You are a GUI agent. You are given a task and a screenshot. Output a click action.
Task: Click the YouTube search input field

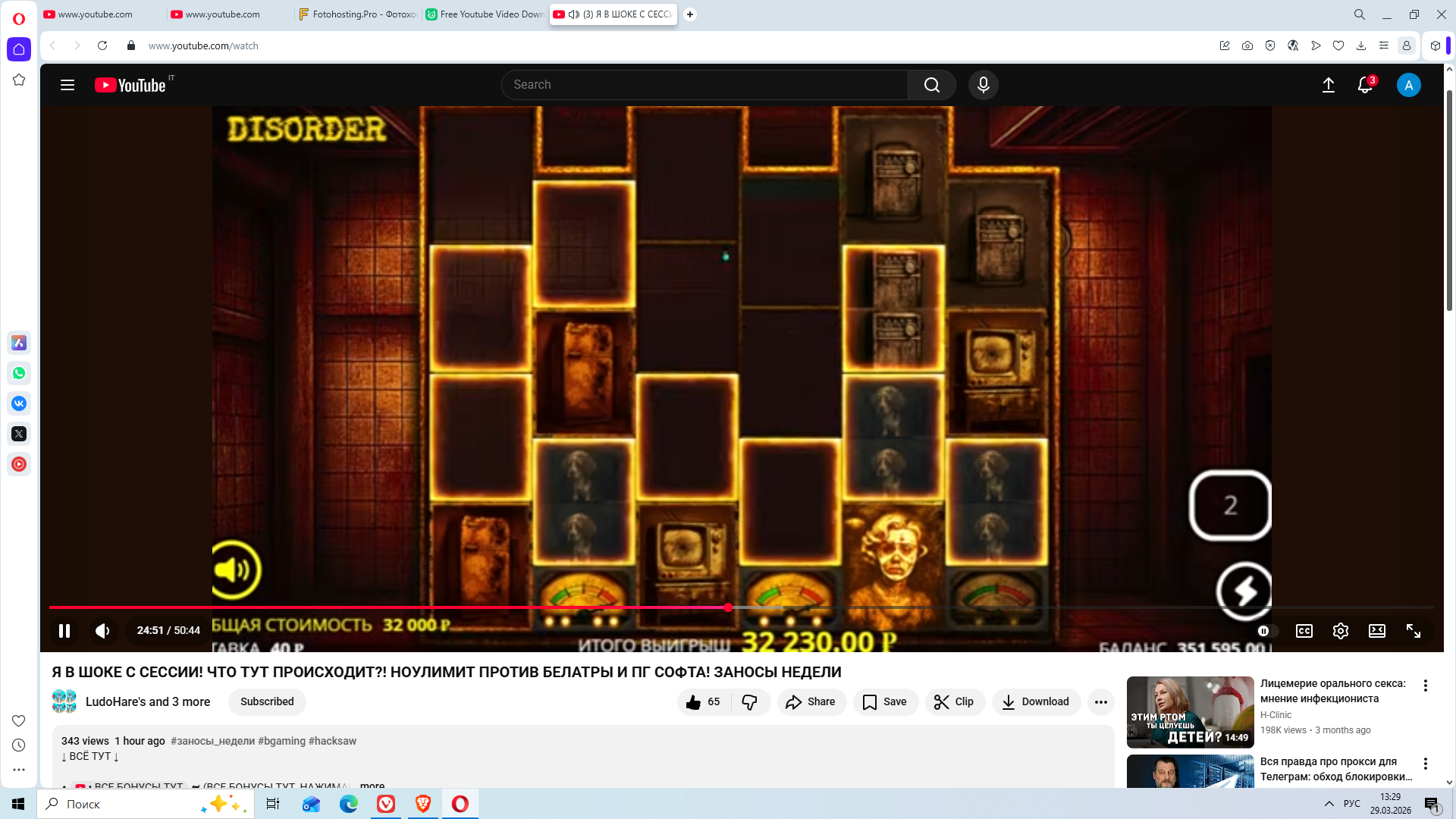point(705,85)
